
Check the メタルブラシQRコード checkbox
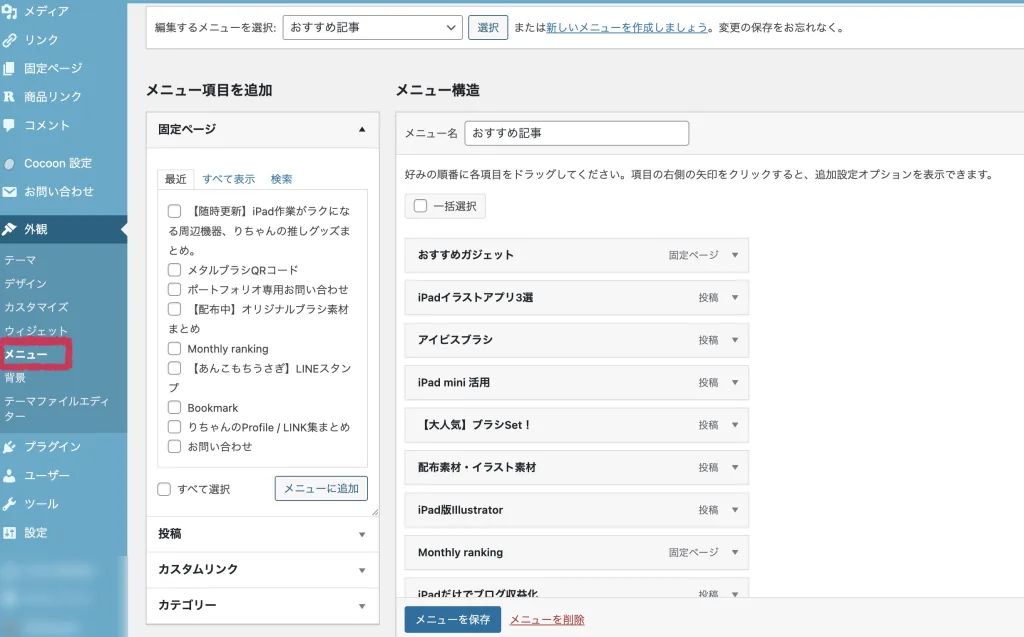click(x=175, y=270)
